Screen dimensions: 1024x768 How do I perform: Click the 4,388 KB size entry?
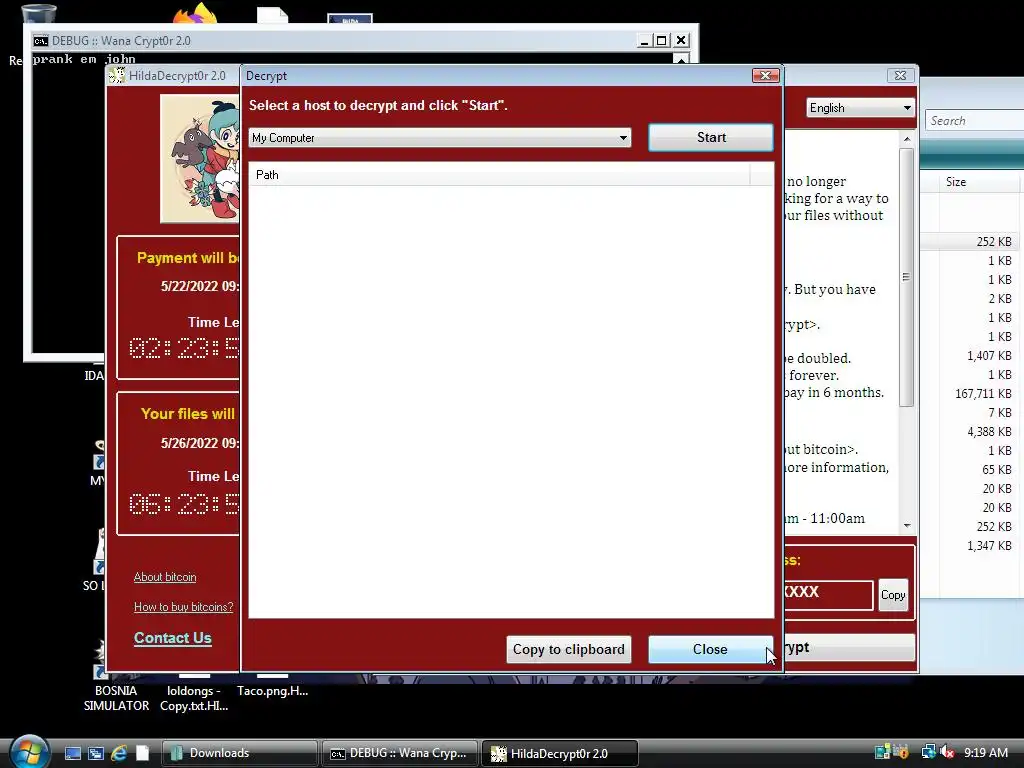pyautogui.click(x=989, y=432)
